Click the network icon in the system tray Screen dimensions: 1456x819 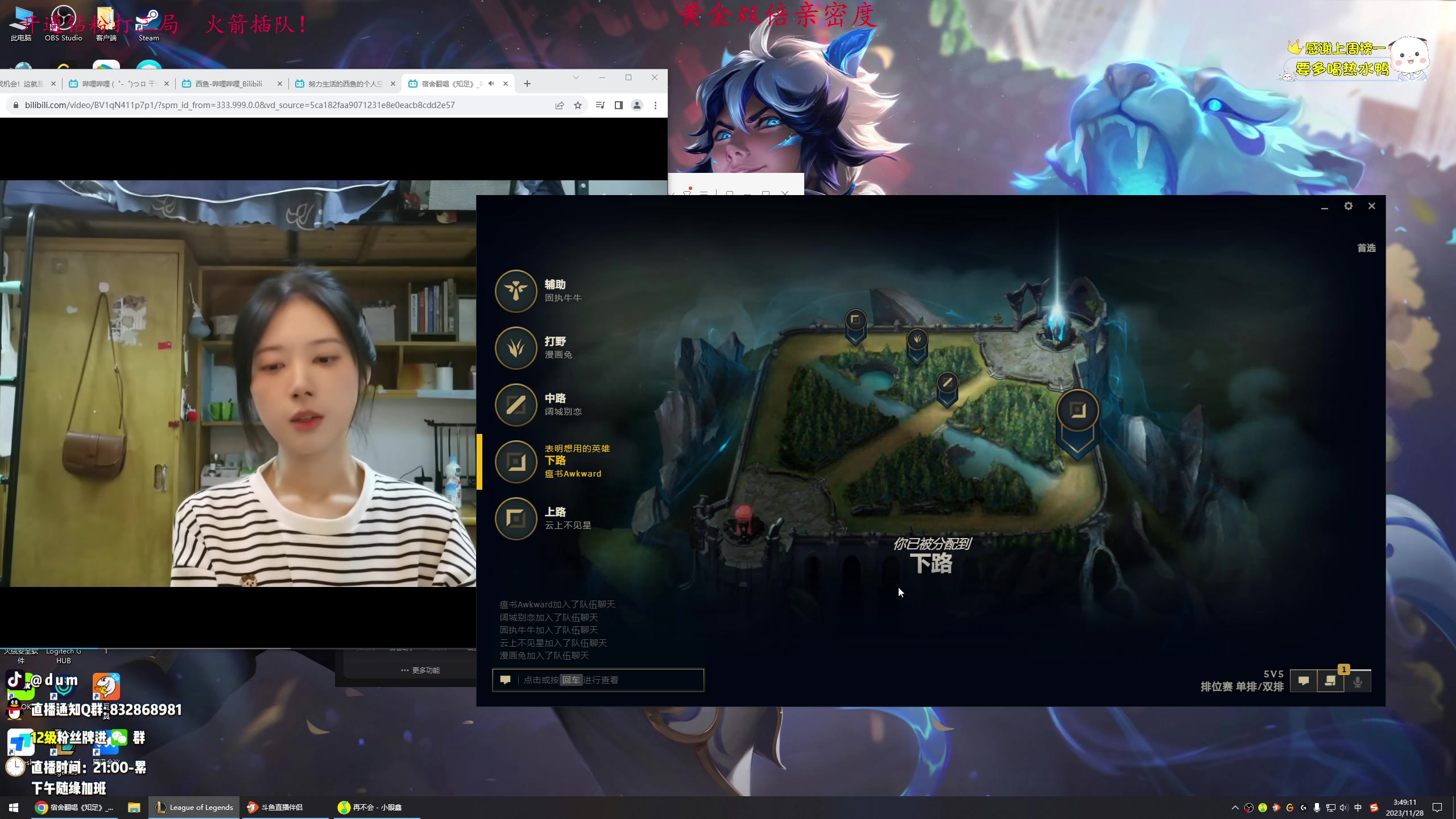(x=1330, y=807)
